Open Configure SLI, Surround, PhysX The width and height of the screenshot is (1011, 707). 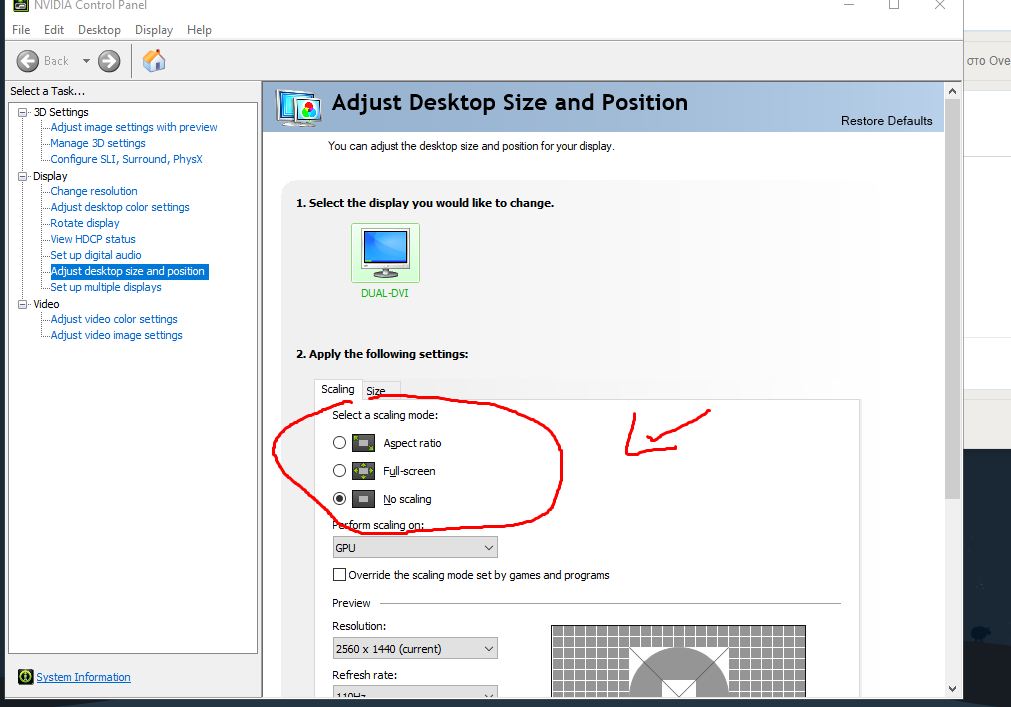tap(126, 159)
